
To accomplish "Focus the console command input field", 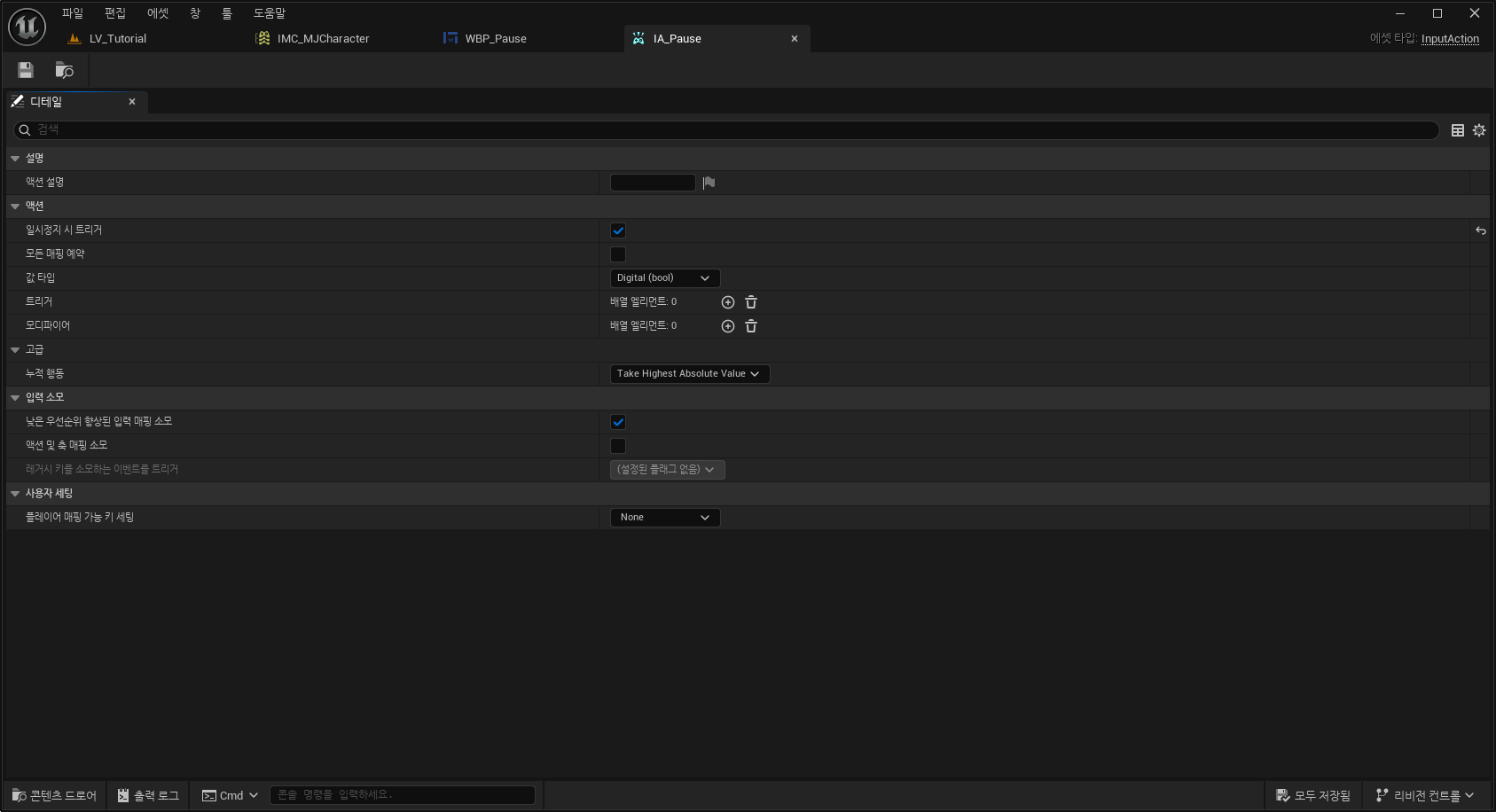I will 403,795.
